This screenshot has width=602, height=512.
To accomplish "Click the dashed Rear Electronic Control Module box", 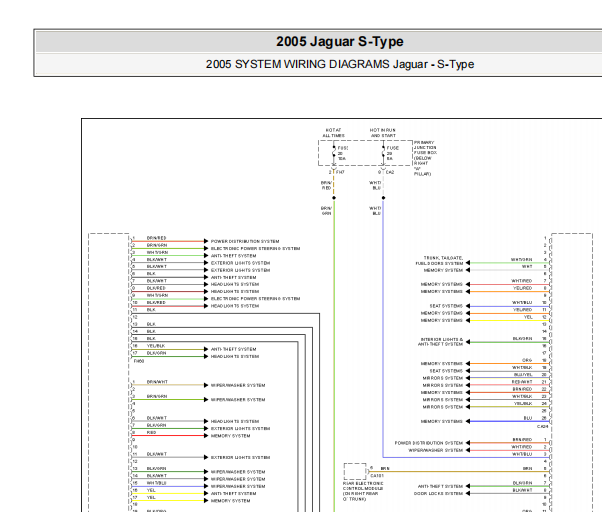I will (x=355, y=471).
